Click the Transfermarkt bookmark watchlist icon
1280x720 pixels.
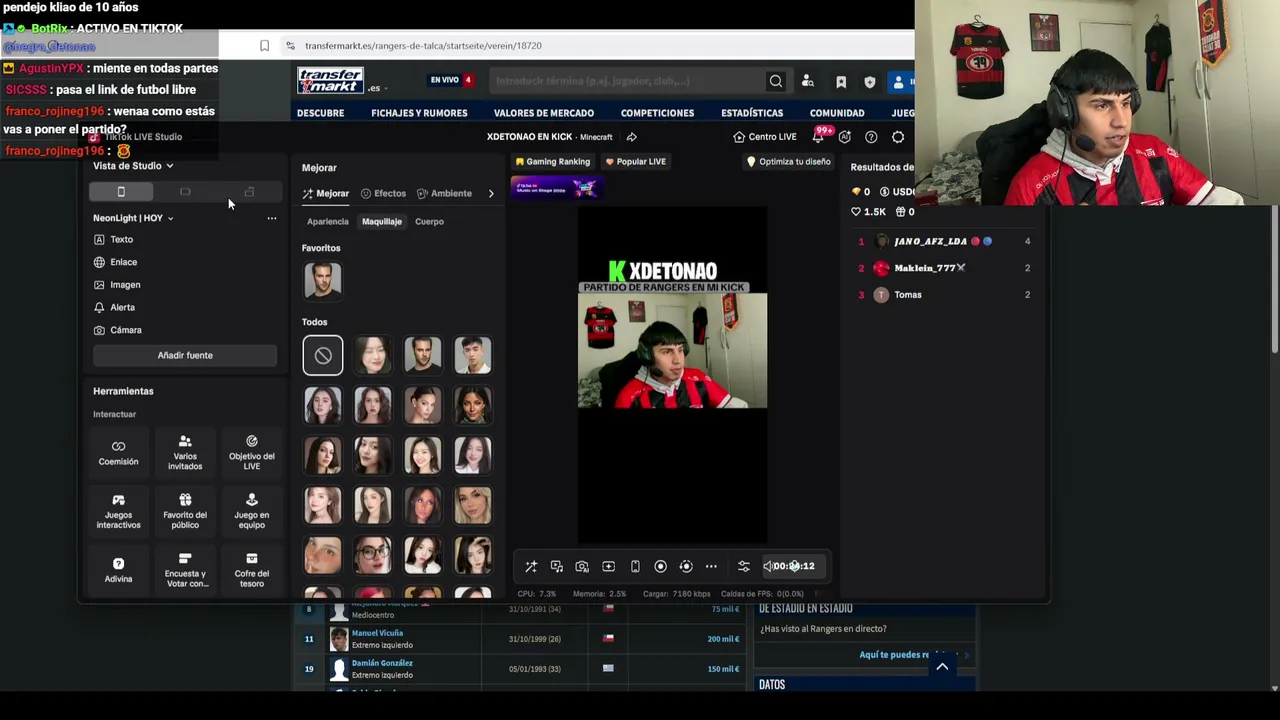(x=841, y=82)
